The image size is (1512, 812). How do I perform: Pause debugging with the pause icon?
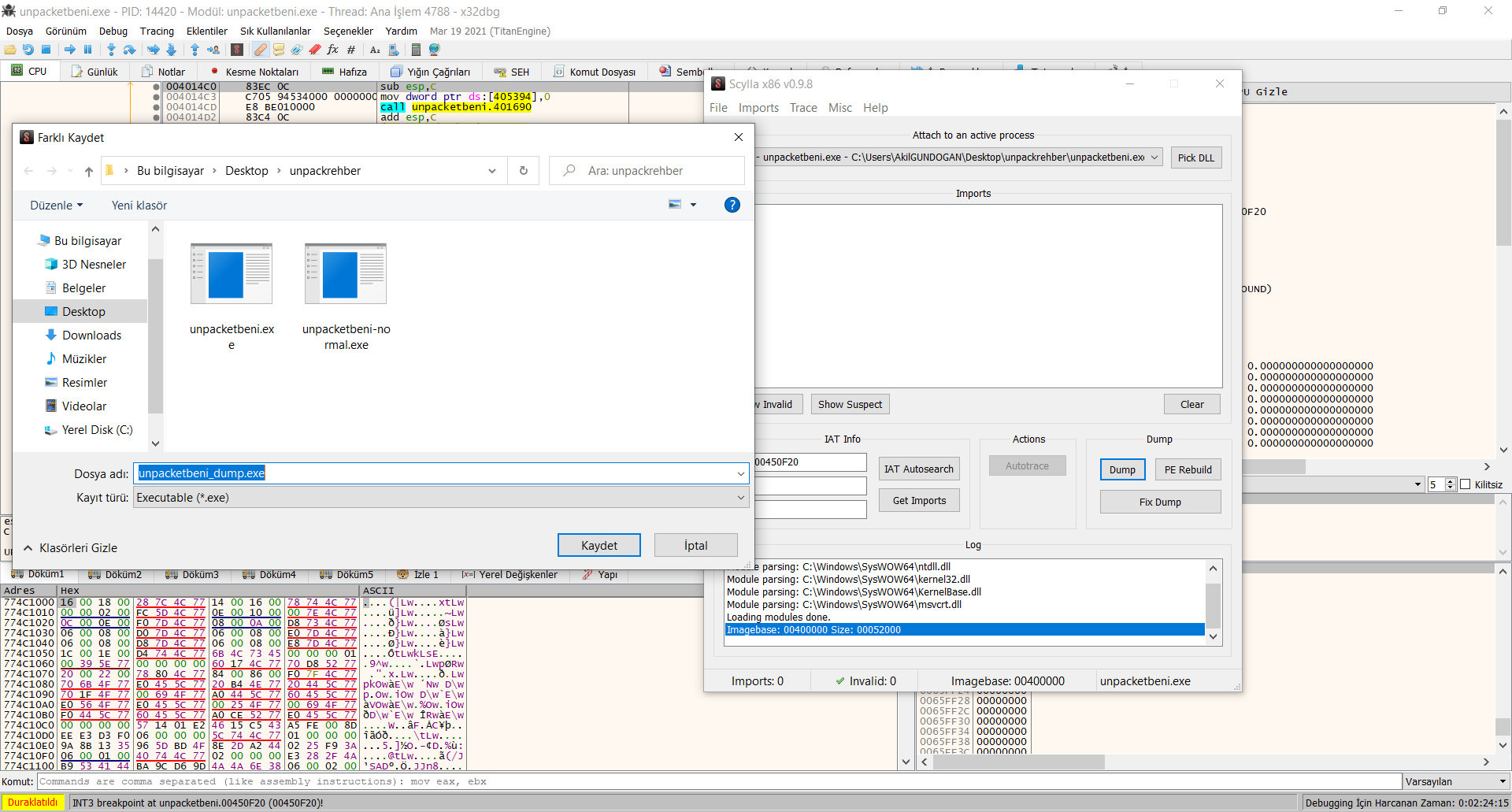pyautogui.click(x=87, y=50)
